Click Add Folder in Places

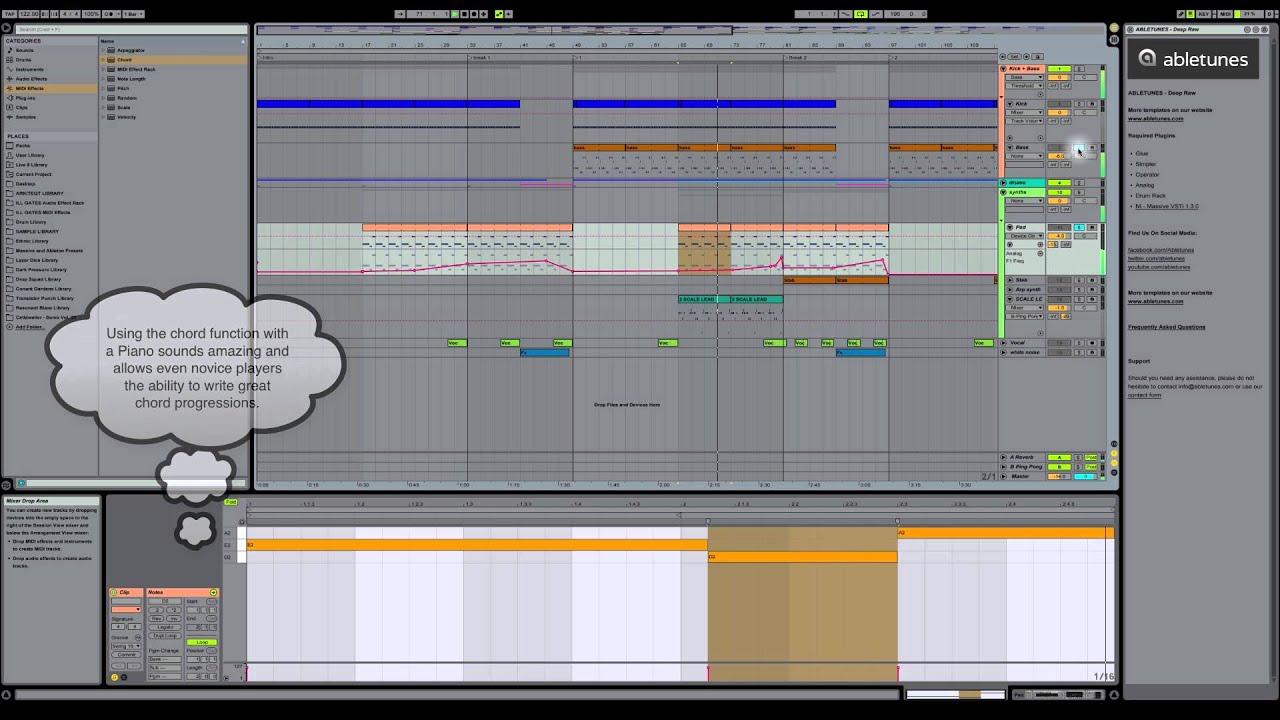tap(29, 327)
